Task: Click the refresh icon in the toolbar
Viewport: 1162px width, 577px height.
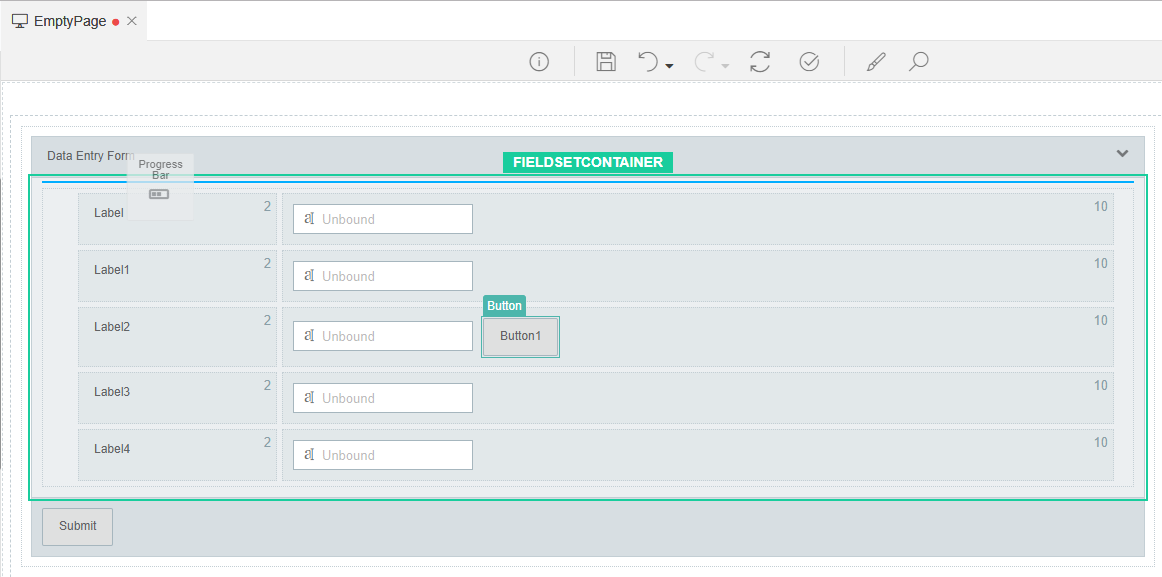Action: (760, 62)
